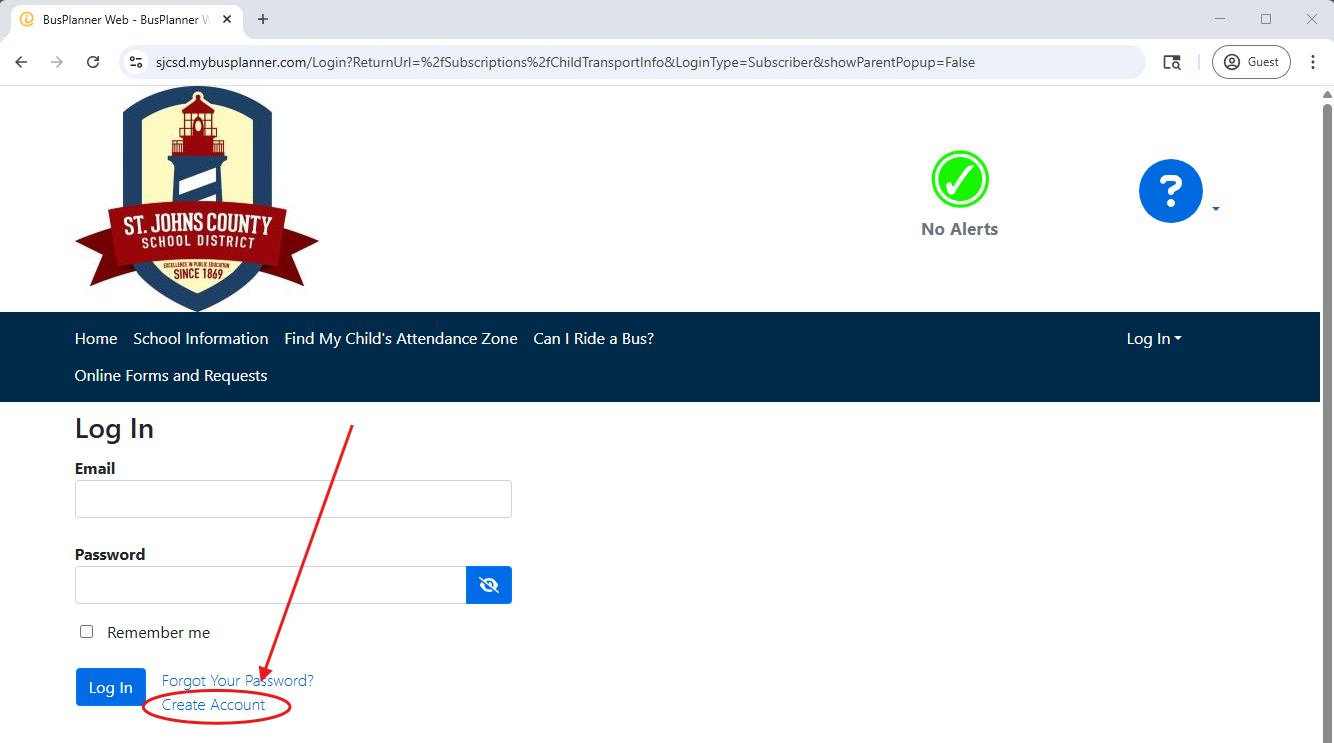Open School Information menu item
Viewport: 1334px width, 743px height.
[201, 339]
